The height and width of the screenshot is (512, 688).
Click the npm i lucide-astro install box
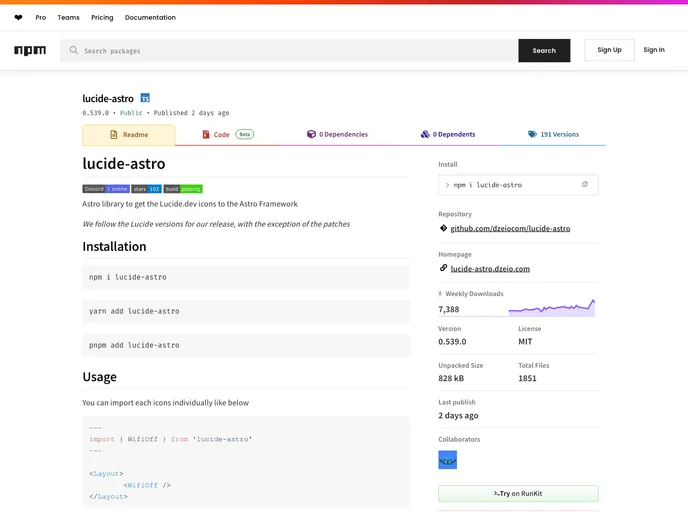518,185
